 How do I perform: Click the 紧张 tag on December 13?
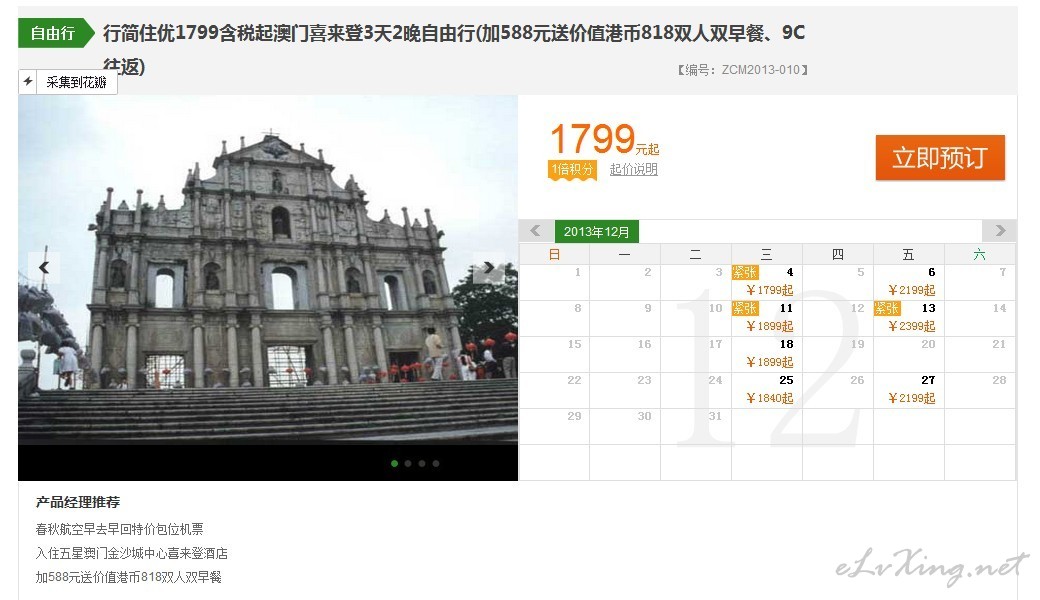click(x=887, y=308)
